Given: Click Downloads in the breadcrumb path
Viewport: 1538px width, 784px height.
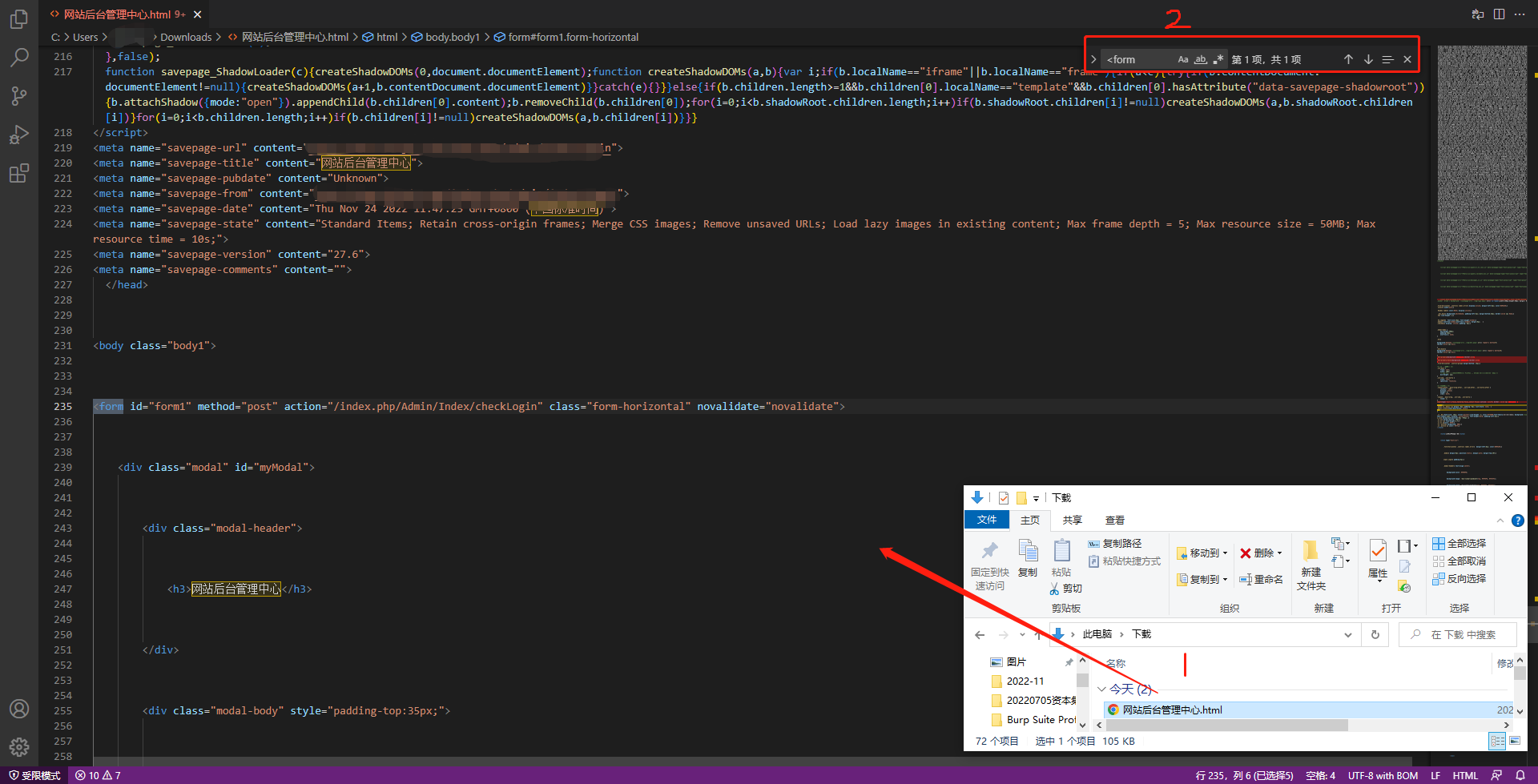Looking at the screenshot, I should click(186, 37).
